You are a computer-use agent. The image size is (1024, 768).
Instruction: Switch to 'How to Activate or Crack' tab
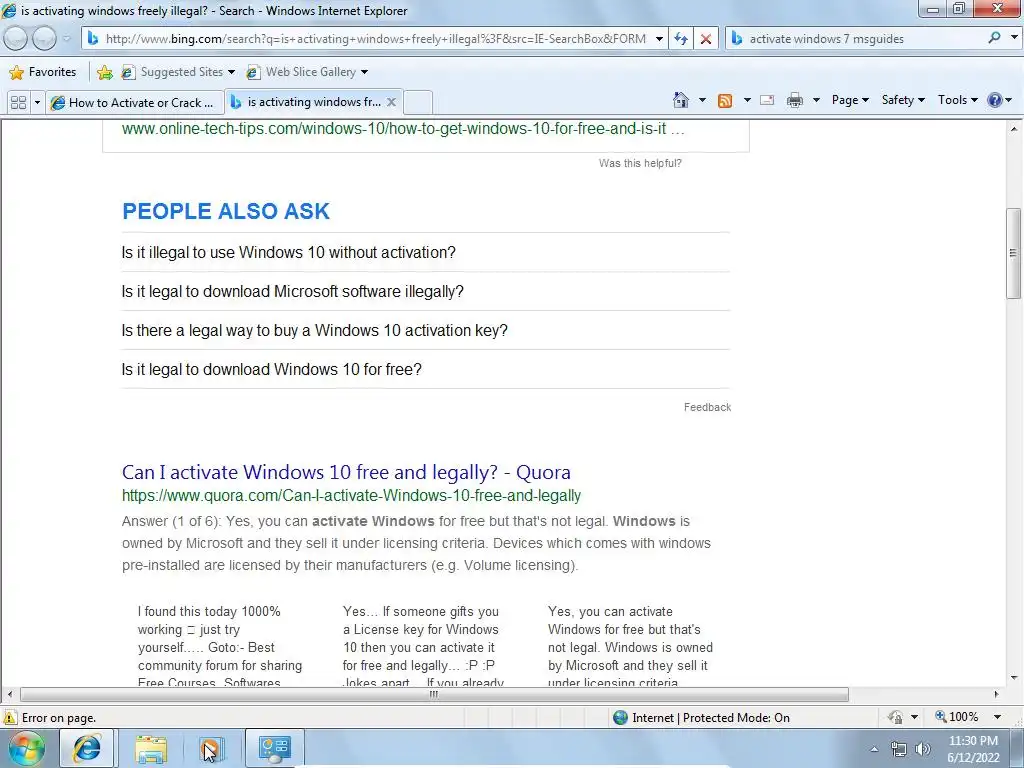click(135, 103)
